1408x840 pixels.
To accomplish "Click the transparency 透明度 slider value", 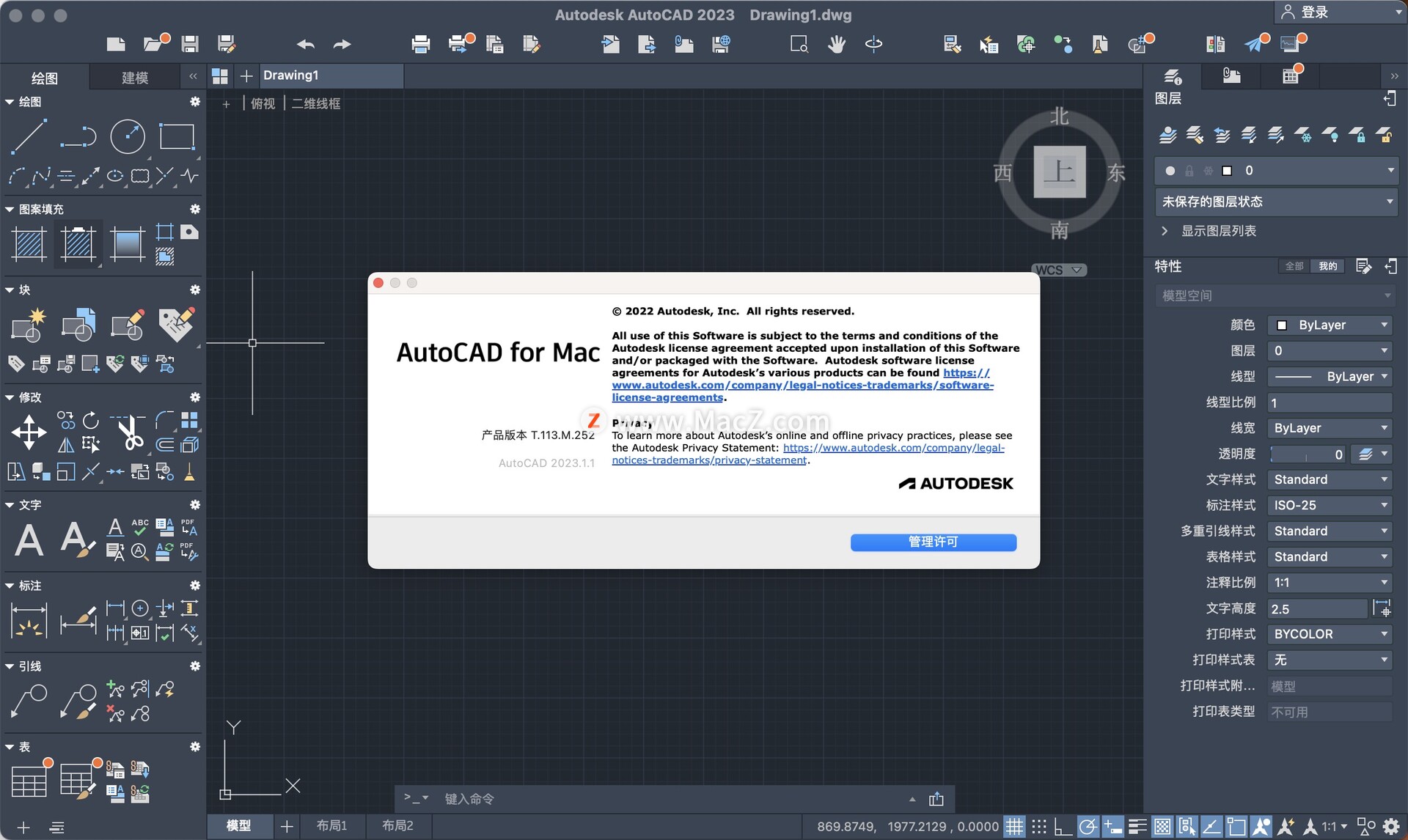I will tap(1307, 454).
